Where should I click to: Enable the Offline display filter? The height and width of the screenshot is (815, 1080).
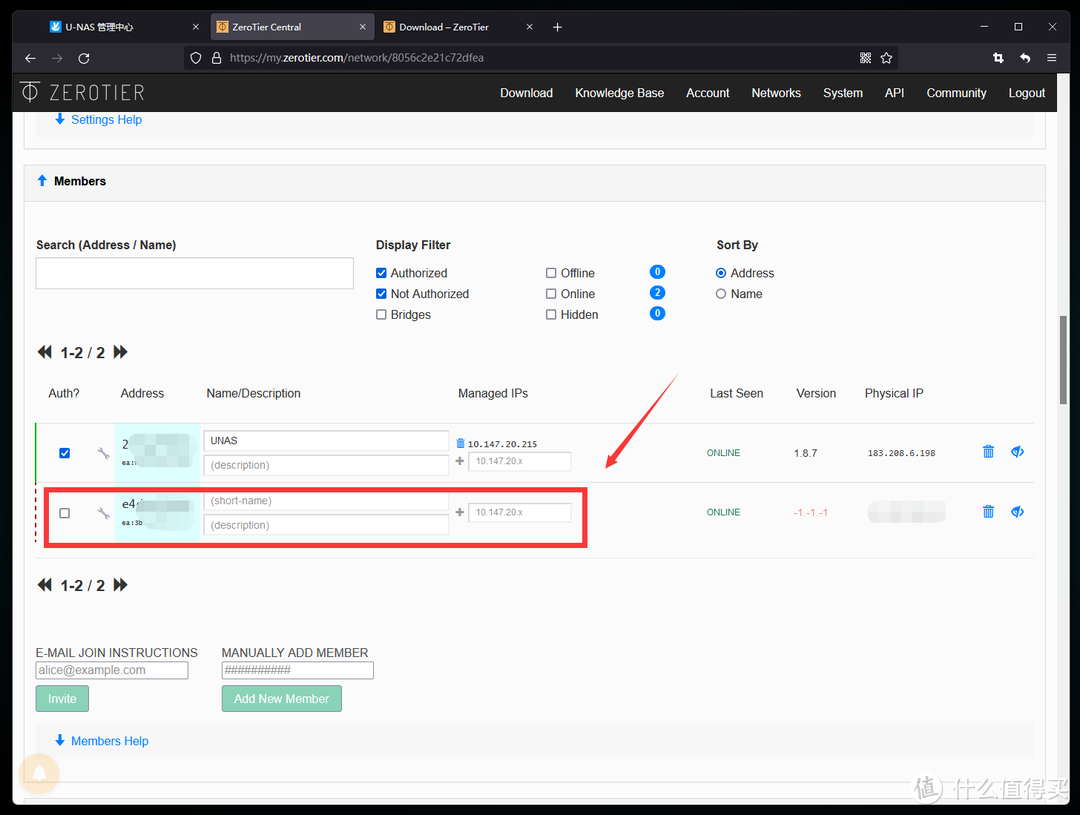tap(551, 273)
